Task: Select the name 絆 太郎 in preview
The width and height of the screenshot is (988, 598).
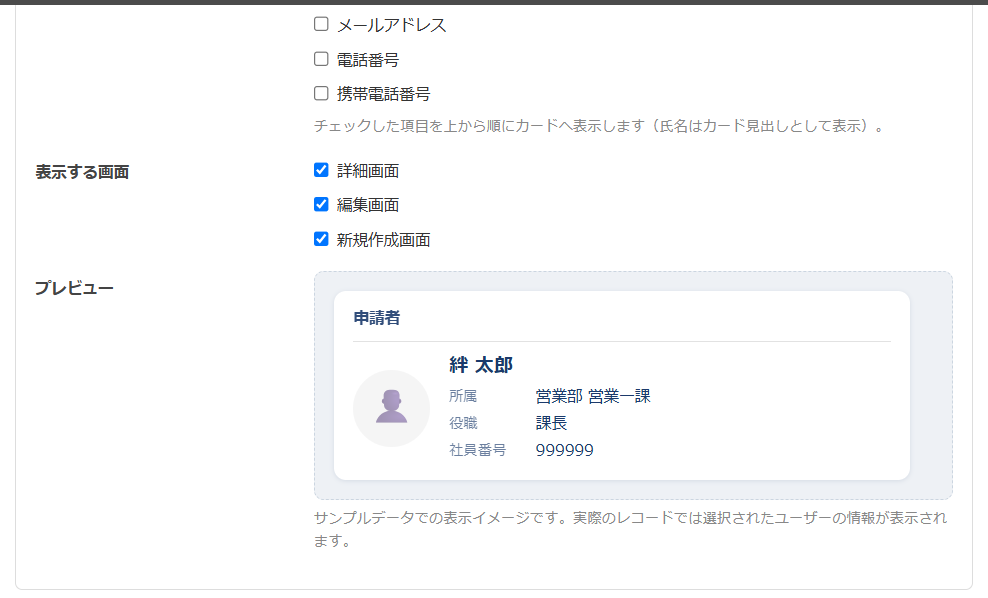Action: [481, 365]
